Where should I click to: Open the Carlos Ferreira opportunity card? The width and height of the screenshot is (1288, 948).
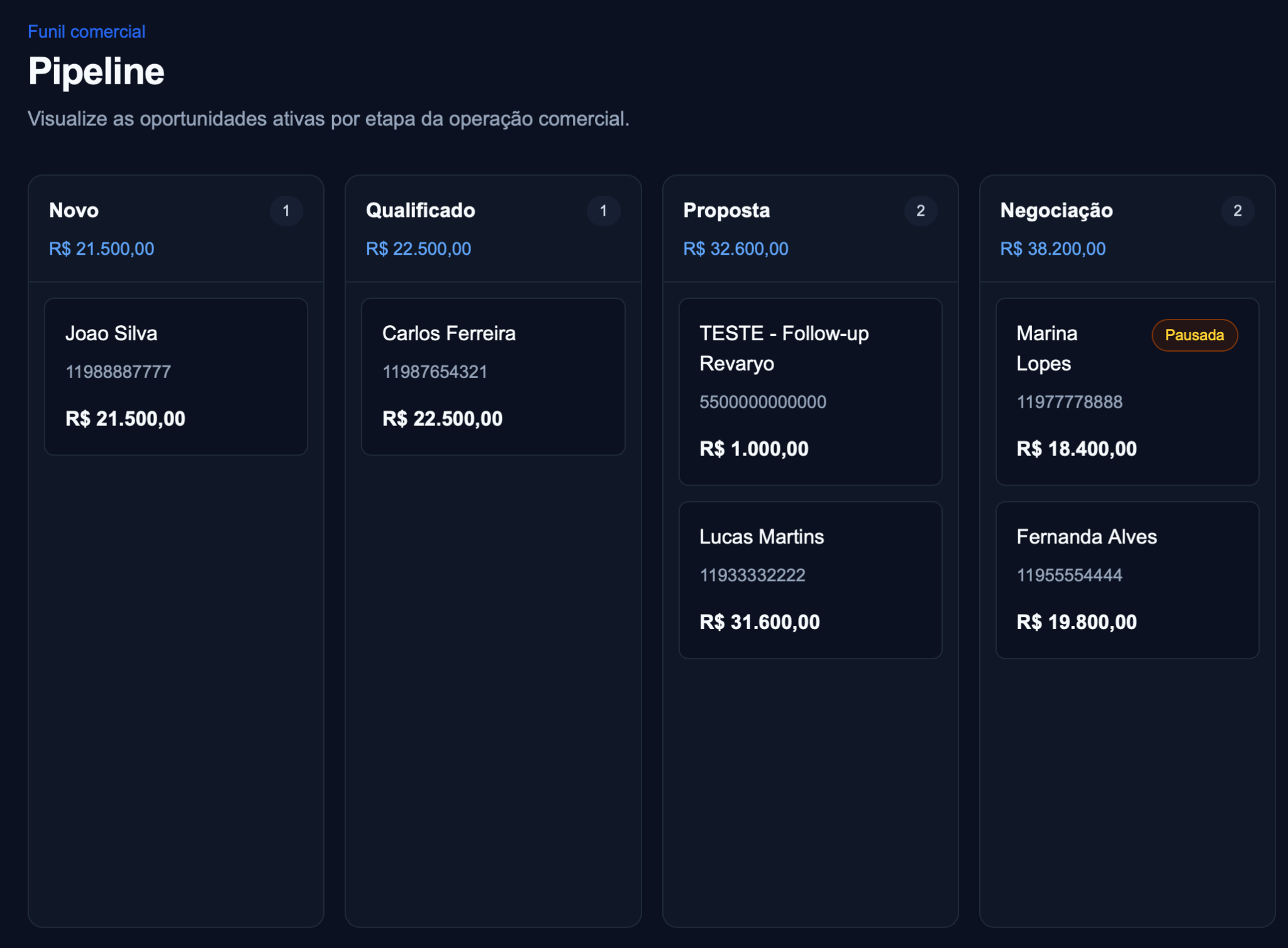click(493, 376)
